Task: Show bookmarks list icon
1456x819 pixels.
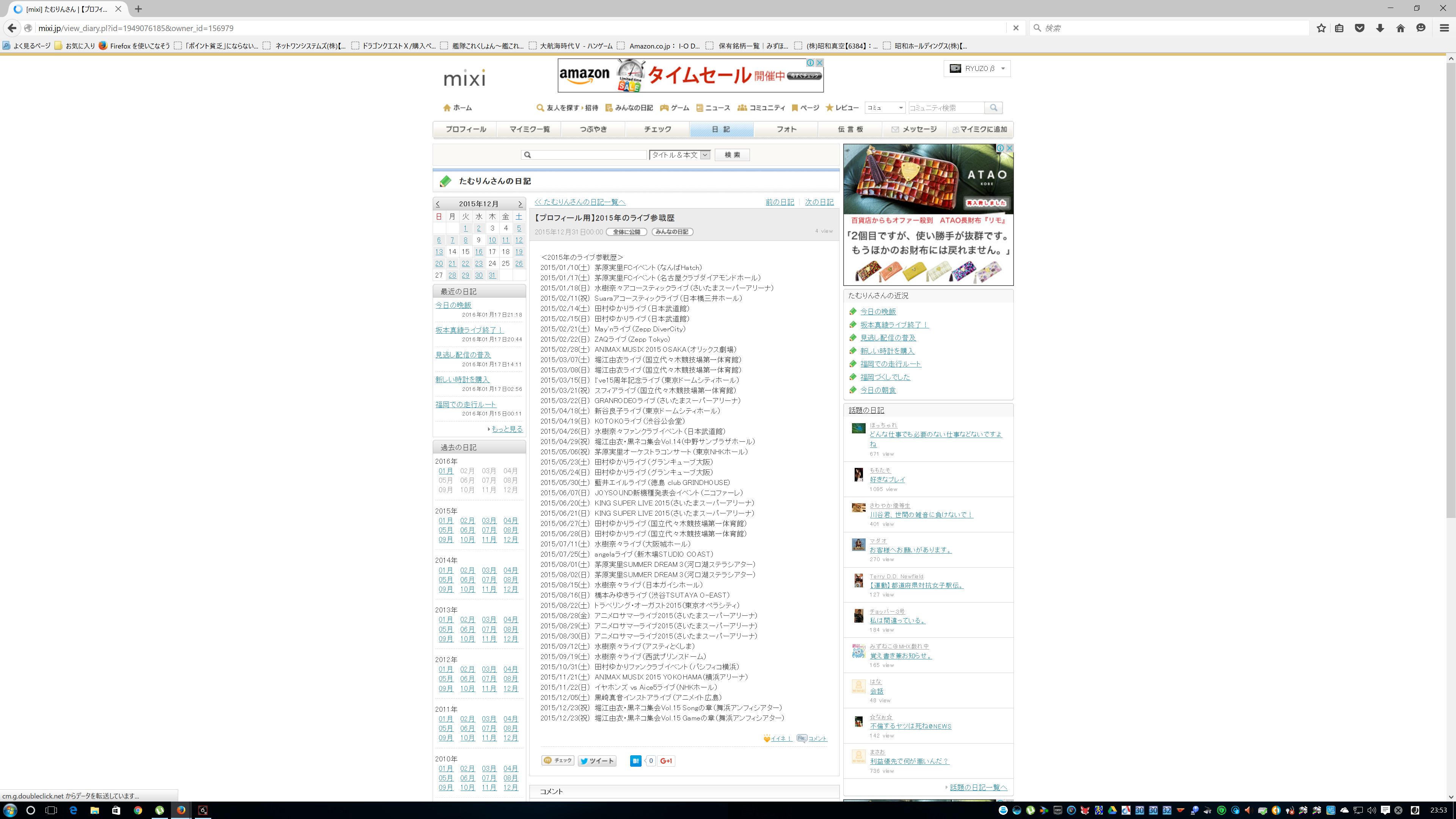Action: (x=1339, y=28)
